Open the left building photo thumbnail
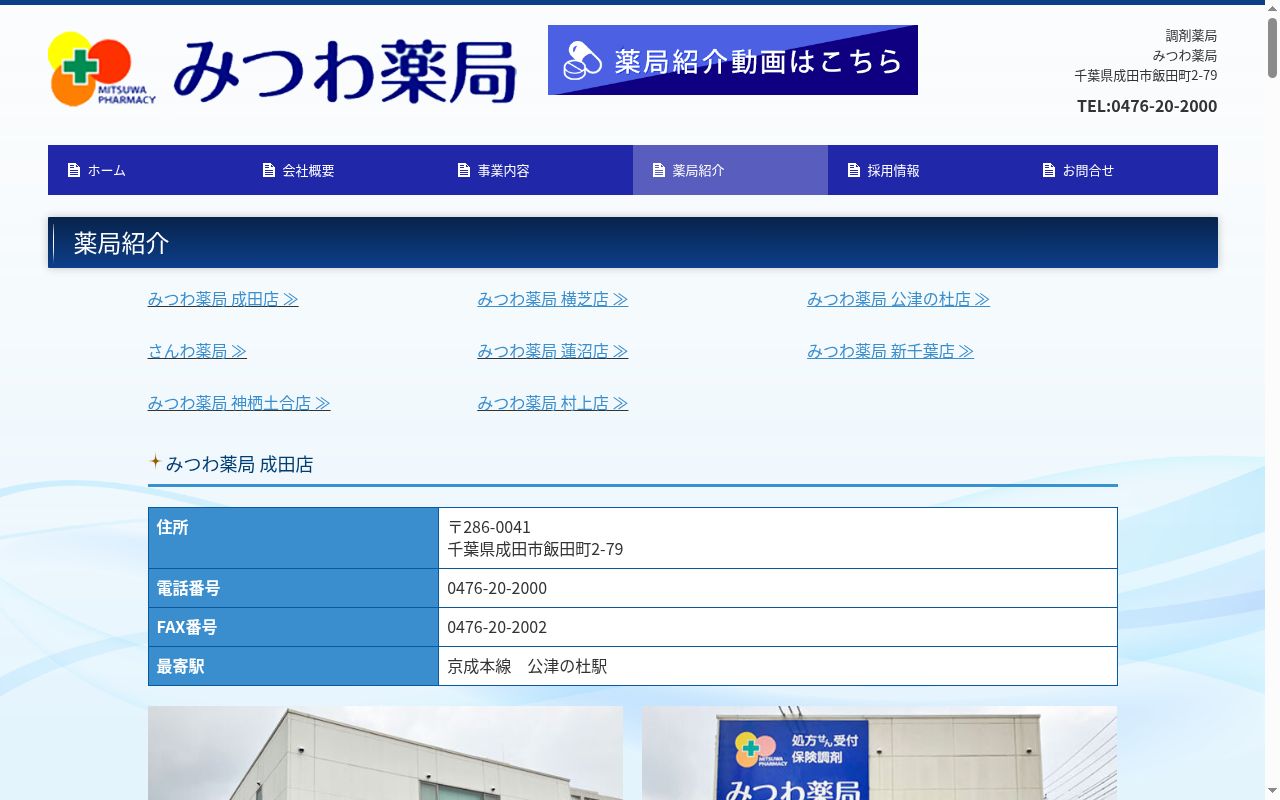Screen dimensions: 1280x800 (x=385, y=753)
